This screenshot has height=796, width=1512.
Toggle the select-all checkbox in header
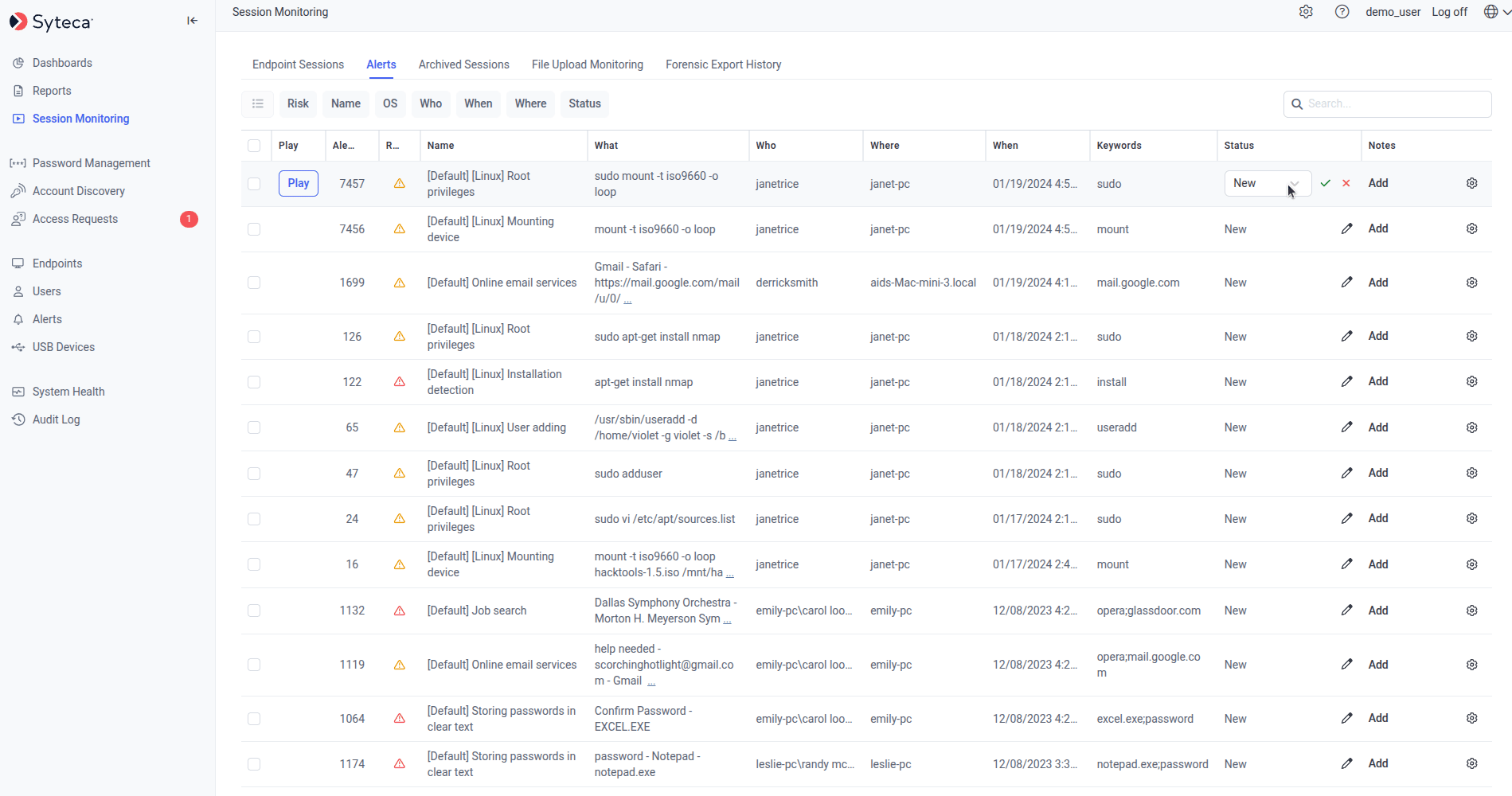coord(254,146)
